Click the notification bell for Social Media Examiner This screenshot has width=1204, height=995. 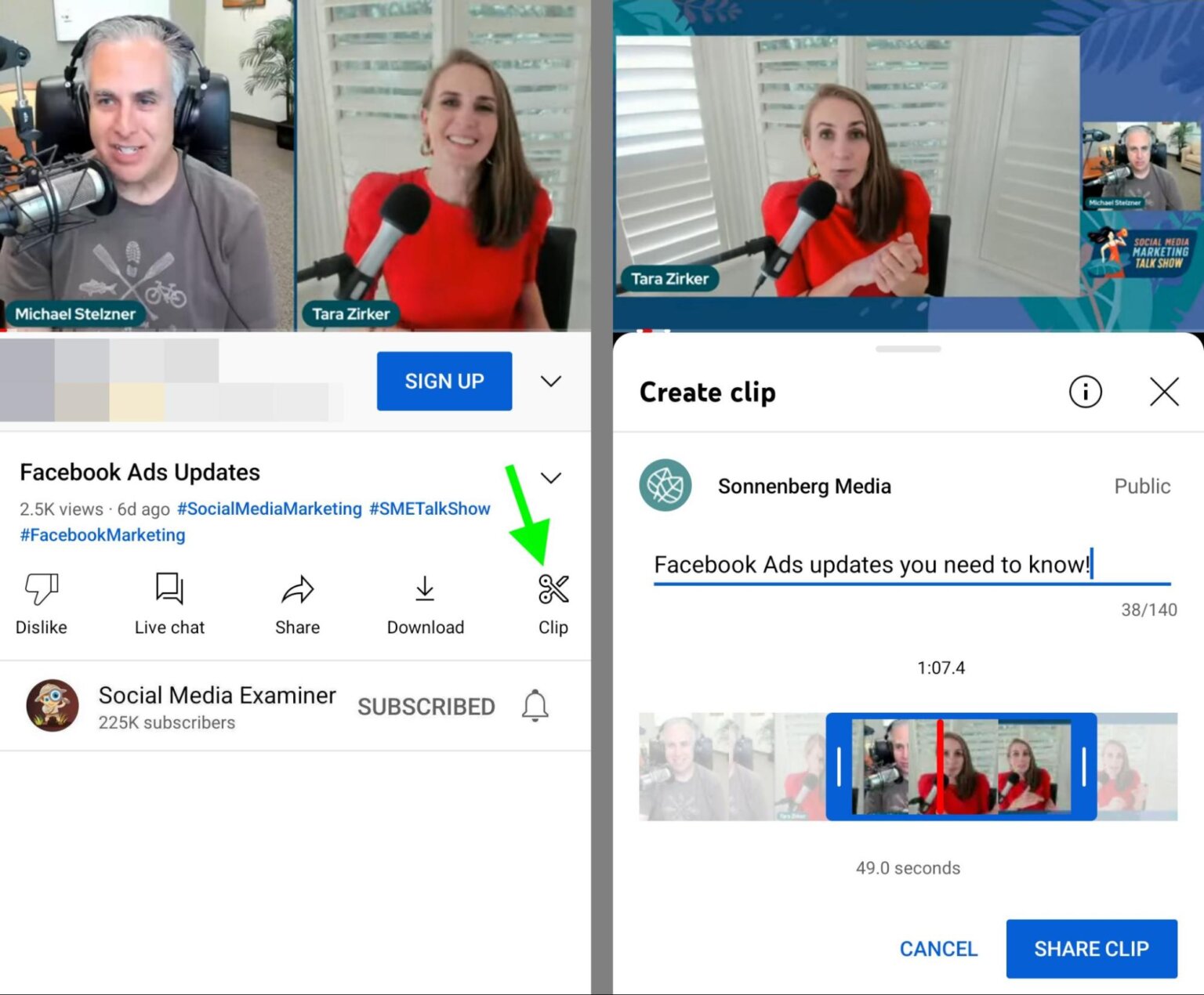click(x=535, y=706)
